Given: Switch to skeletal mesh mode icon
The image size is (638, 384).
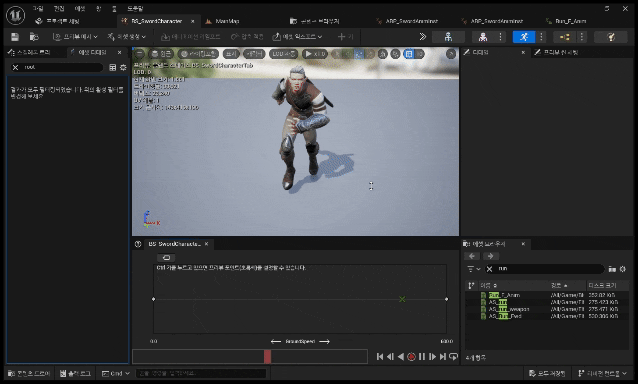Looking at the screenshot, I should pyautogui.click(x=483, y=37).
